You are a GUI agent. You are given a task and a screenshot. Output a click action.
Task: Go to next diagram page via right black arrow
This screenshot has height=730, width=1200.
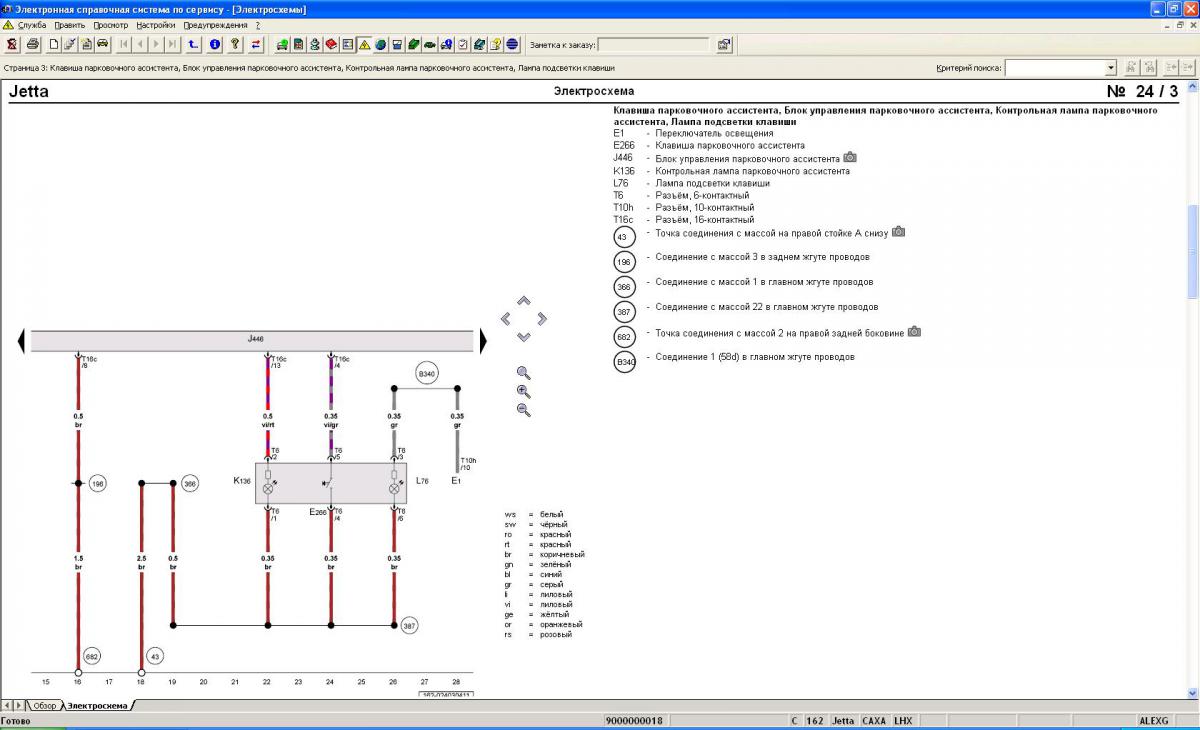482,342
